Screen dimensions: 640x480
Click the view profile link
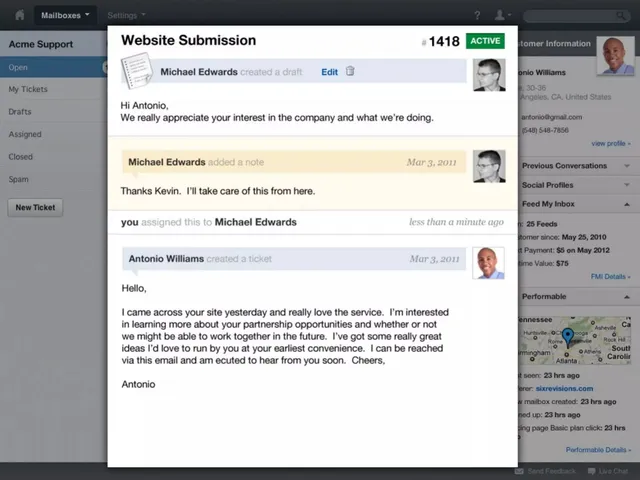pos(611,144)
